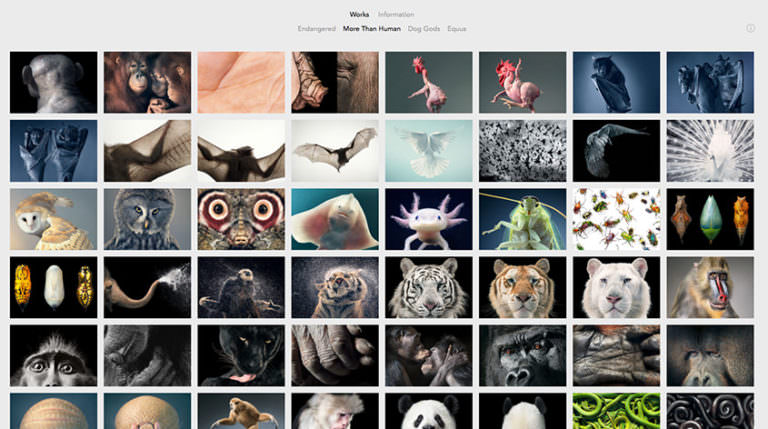Open the black-and-white flock of birds photo
768x429 pixels.
point(523,151)
